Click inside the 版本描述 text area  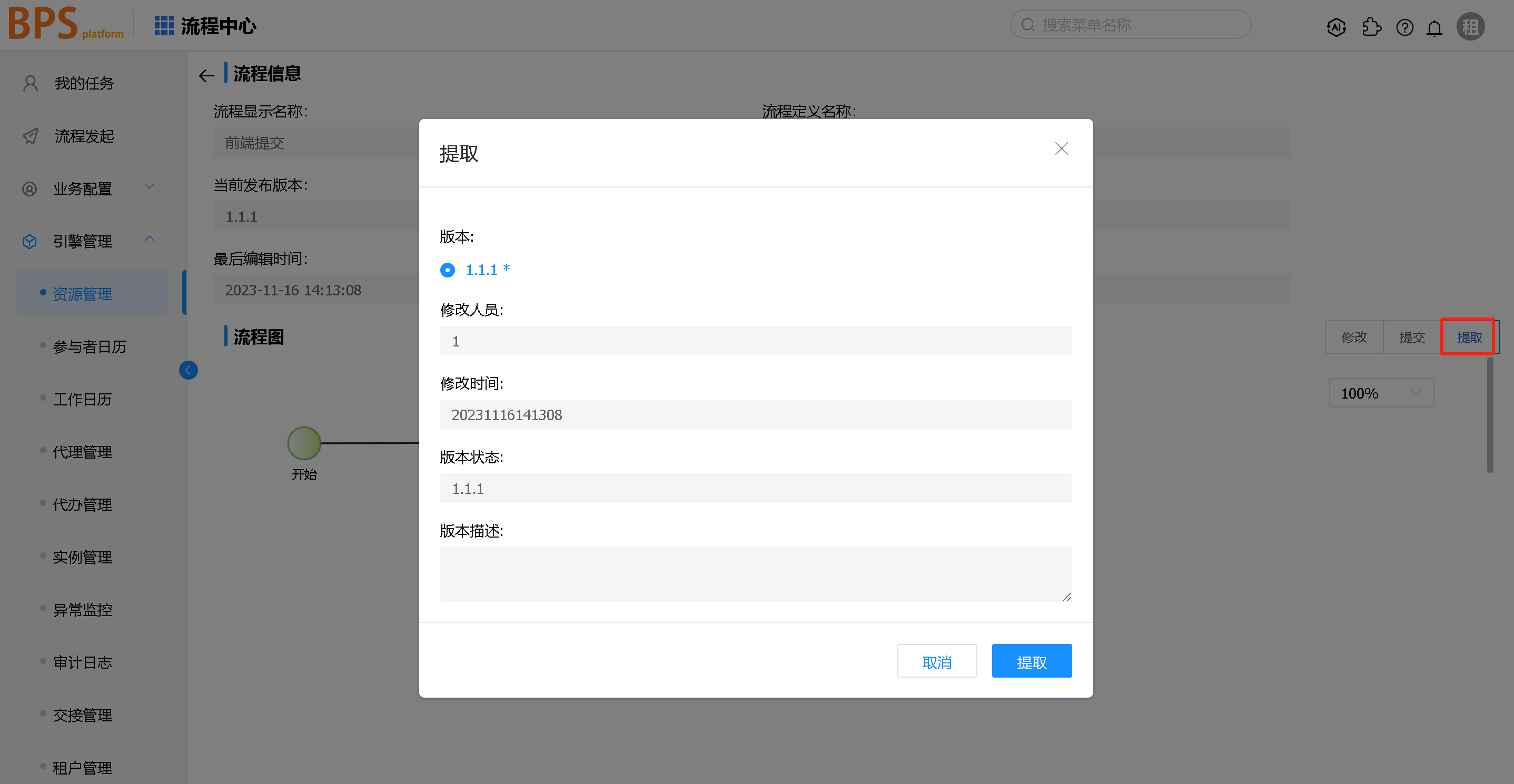pyautogui.click(x=755, y=574)
